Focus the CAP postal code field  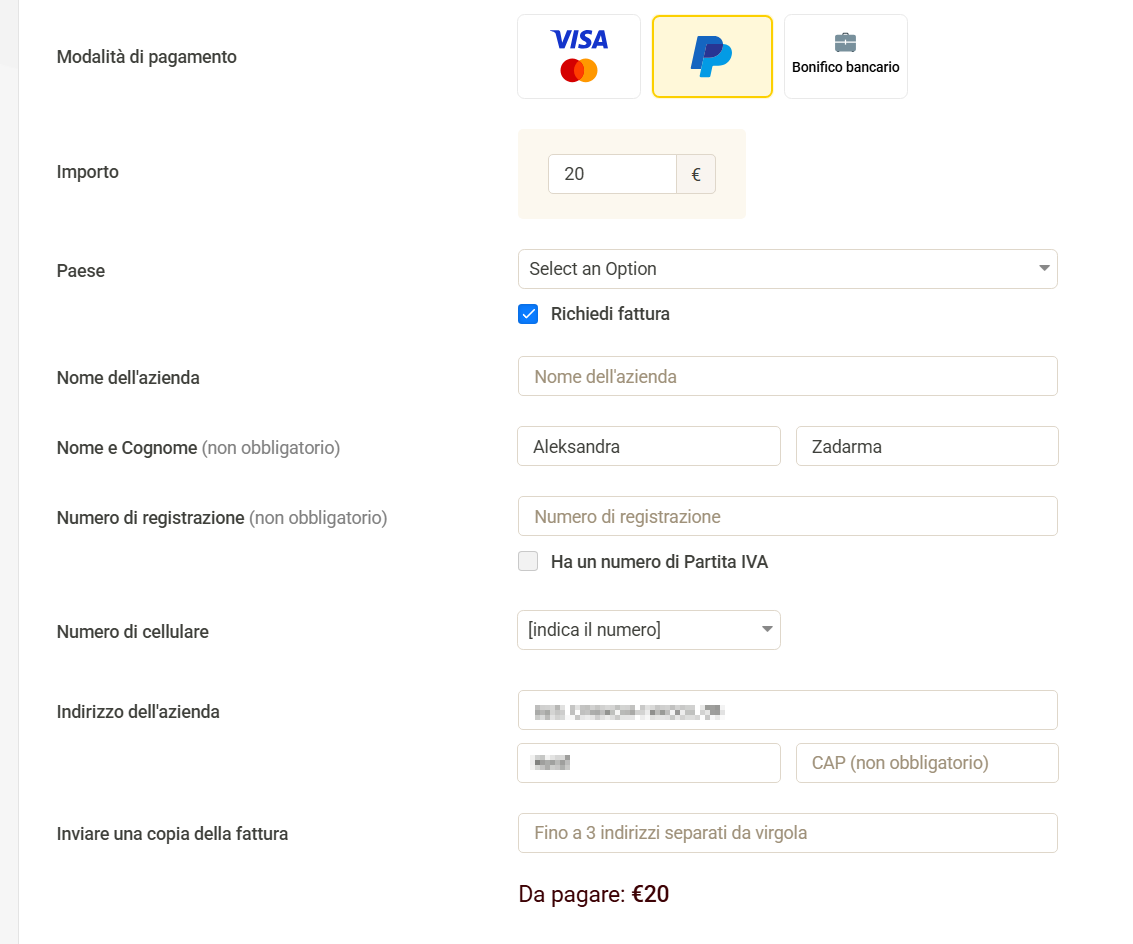(926, 763)
